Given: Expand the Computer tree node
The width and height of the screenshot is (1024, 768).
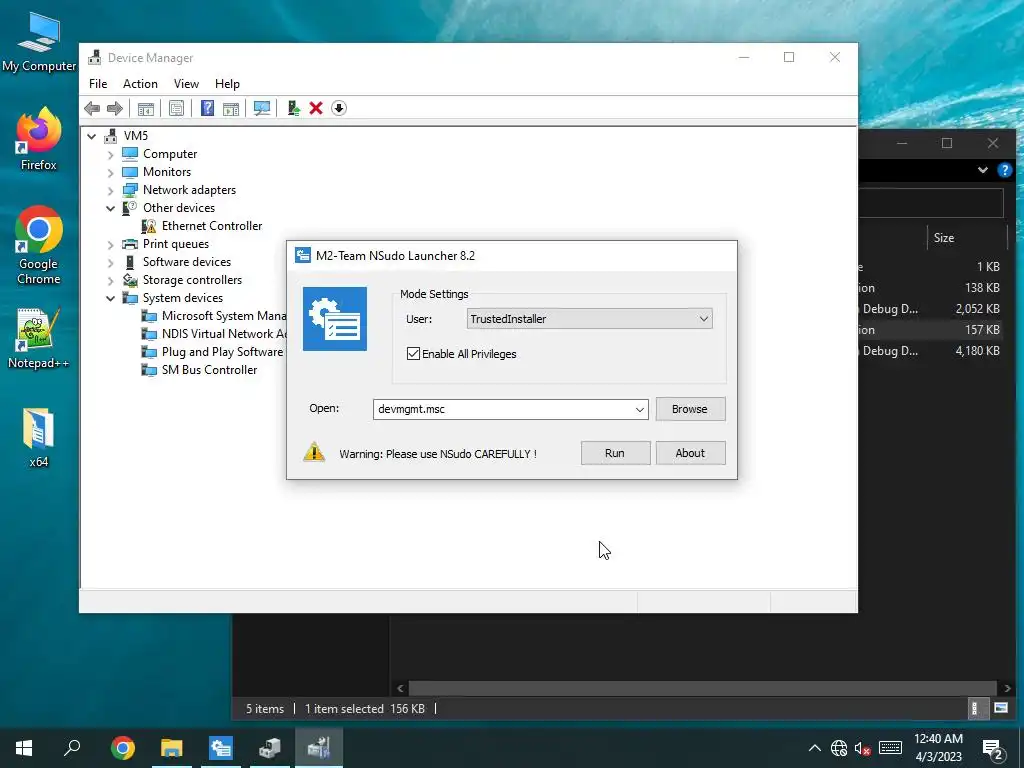Looking at the screenshot, I should click(110, 155).
